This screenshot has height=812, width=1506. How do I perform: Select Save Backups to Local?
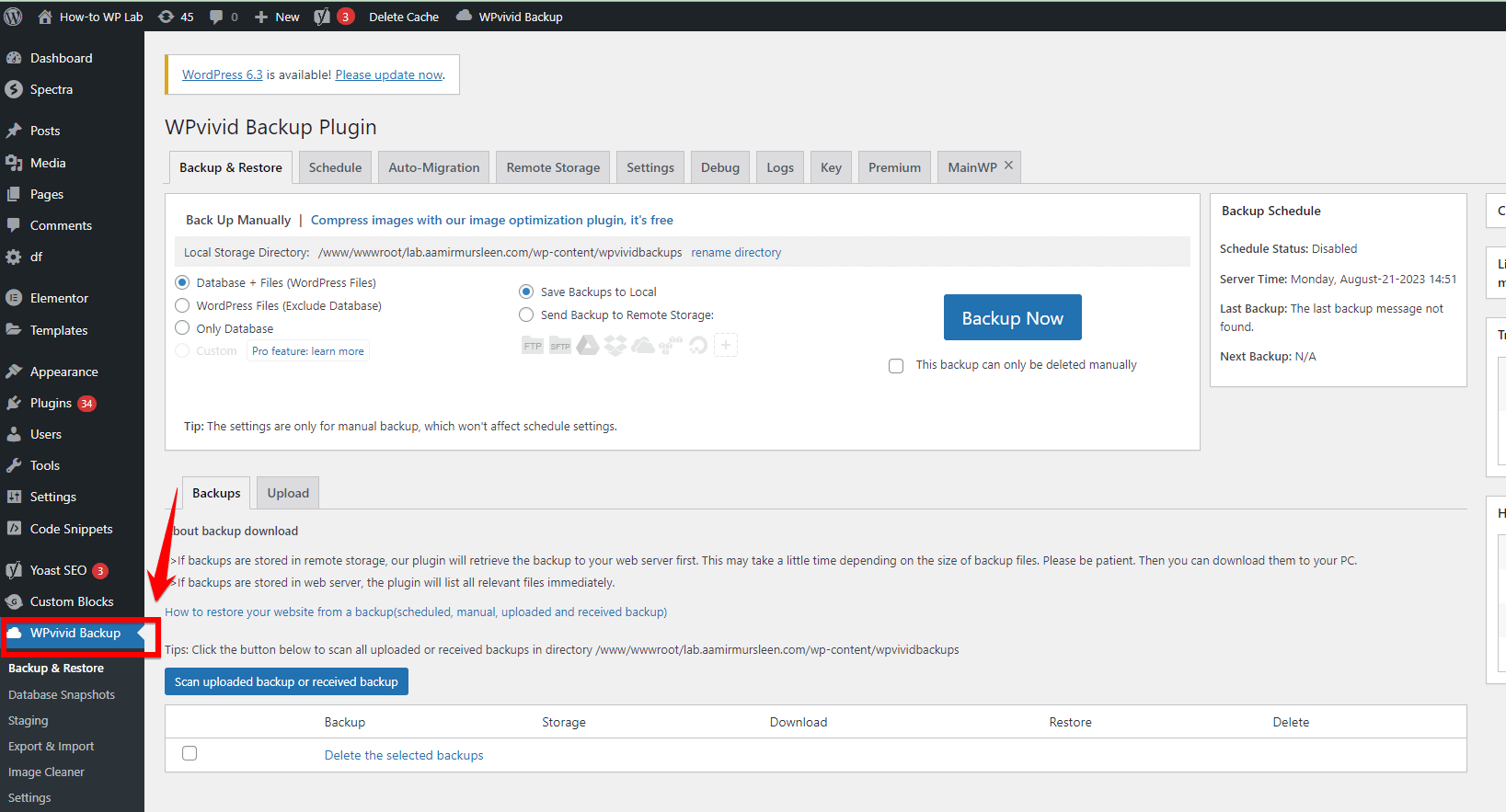(526, 292)
